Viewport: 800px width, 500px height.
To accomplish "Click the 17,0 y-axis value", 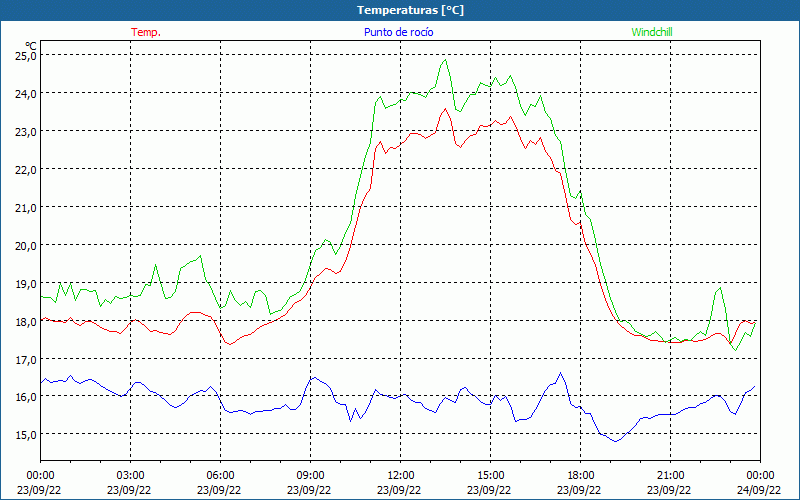I will click(26, 359).
